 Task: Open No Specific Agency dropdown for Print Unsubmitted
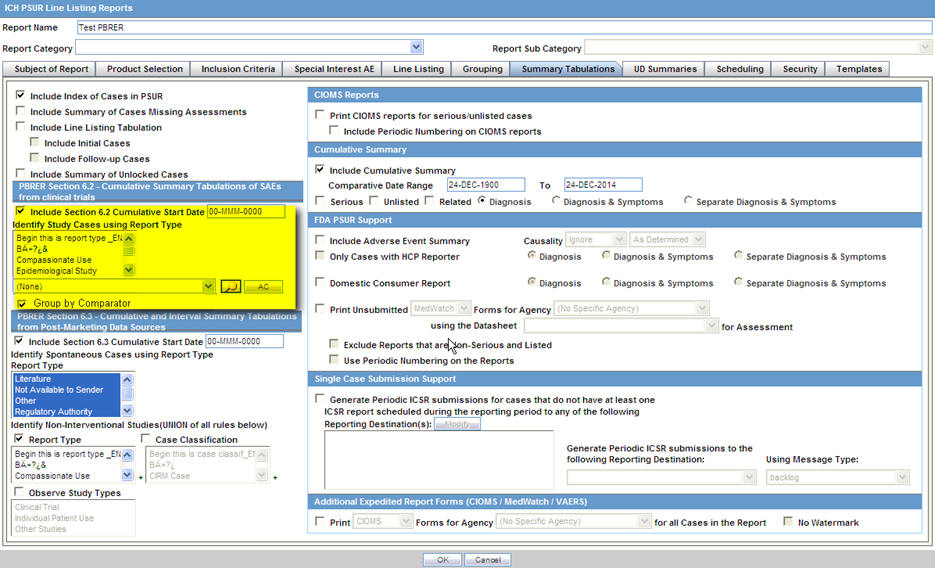702,308
